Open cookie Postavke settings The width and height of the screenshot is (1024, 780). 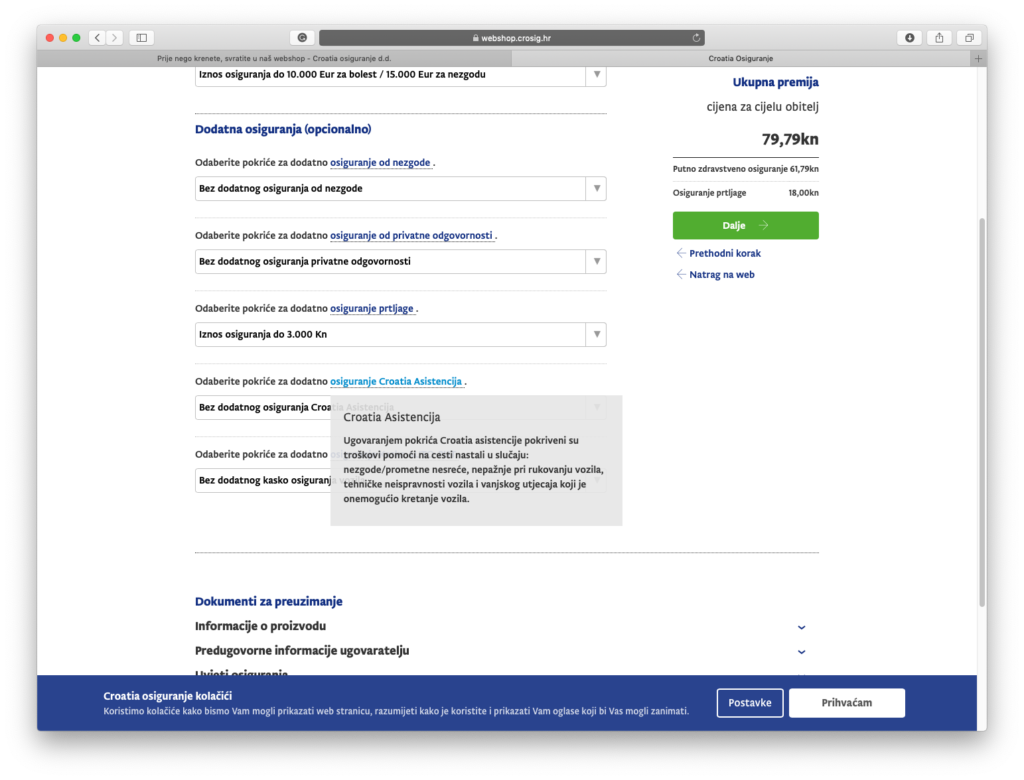[749, 703]
